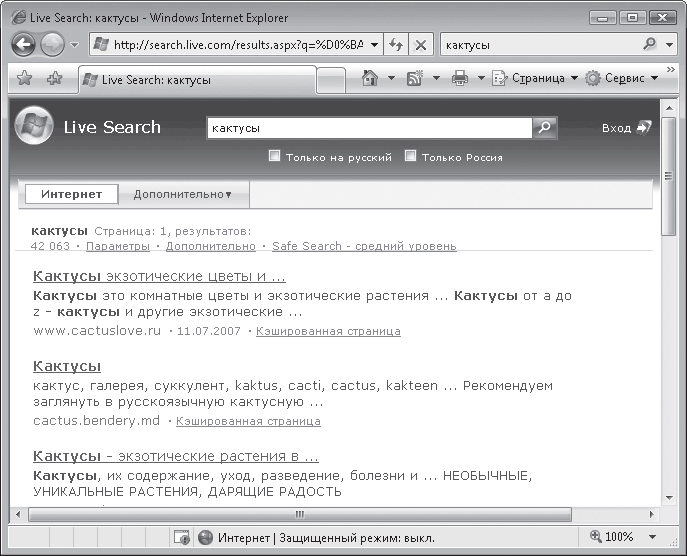Select the 'Интернет' search tab
This screenshot has width=687, height=556.
(71, 194)
